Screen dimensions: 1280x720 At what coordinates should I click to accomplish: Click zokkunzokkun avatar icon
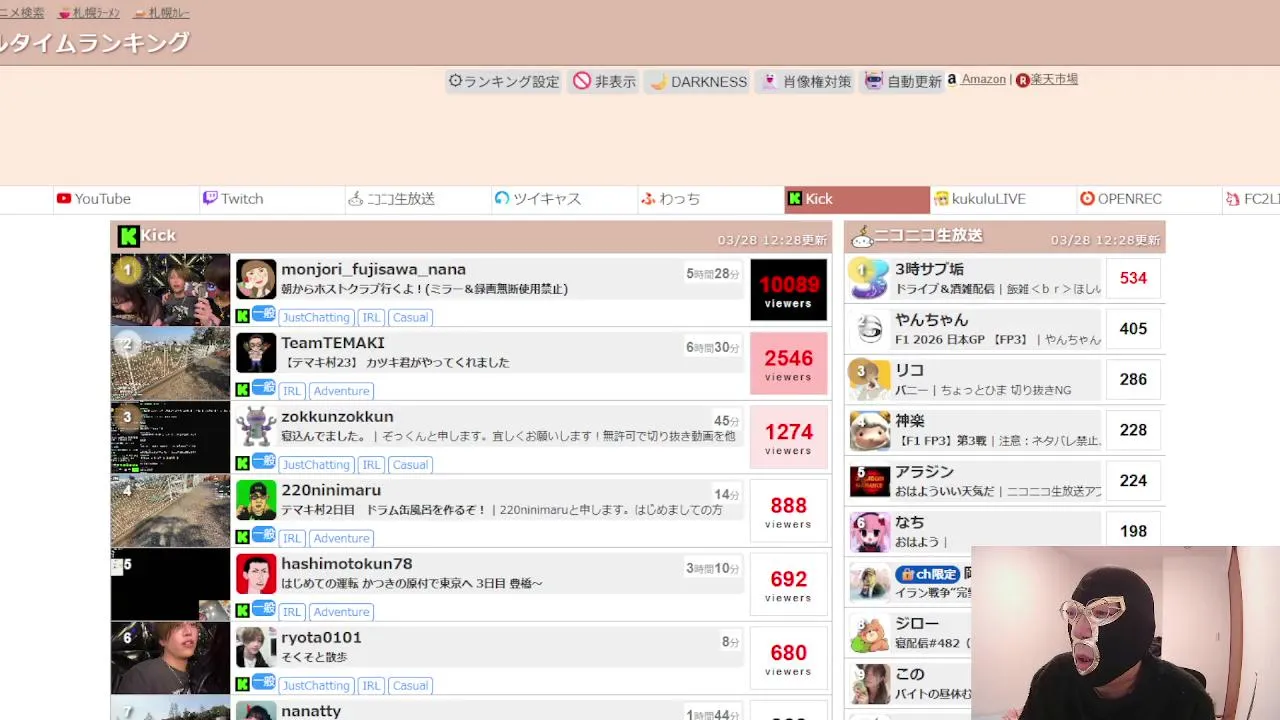pos(256,427)
